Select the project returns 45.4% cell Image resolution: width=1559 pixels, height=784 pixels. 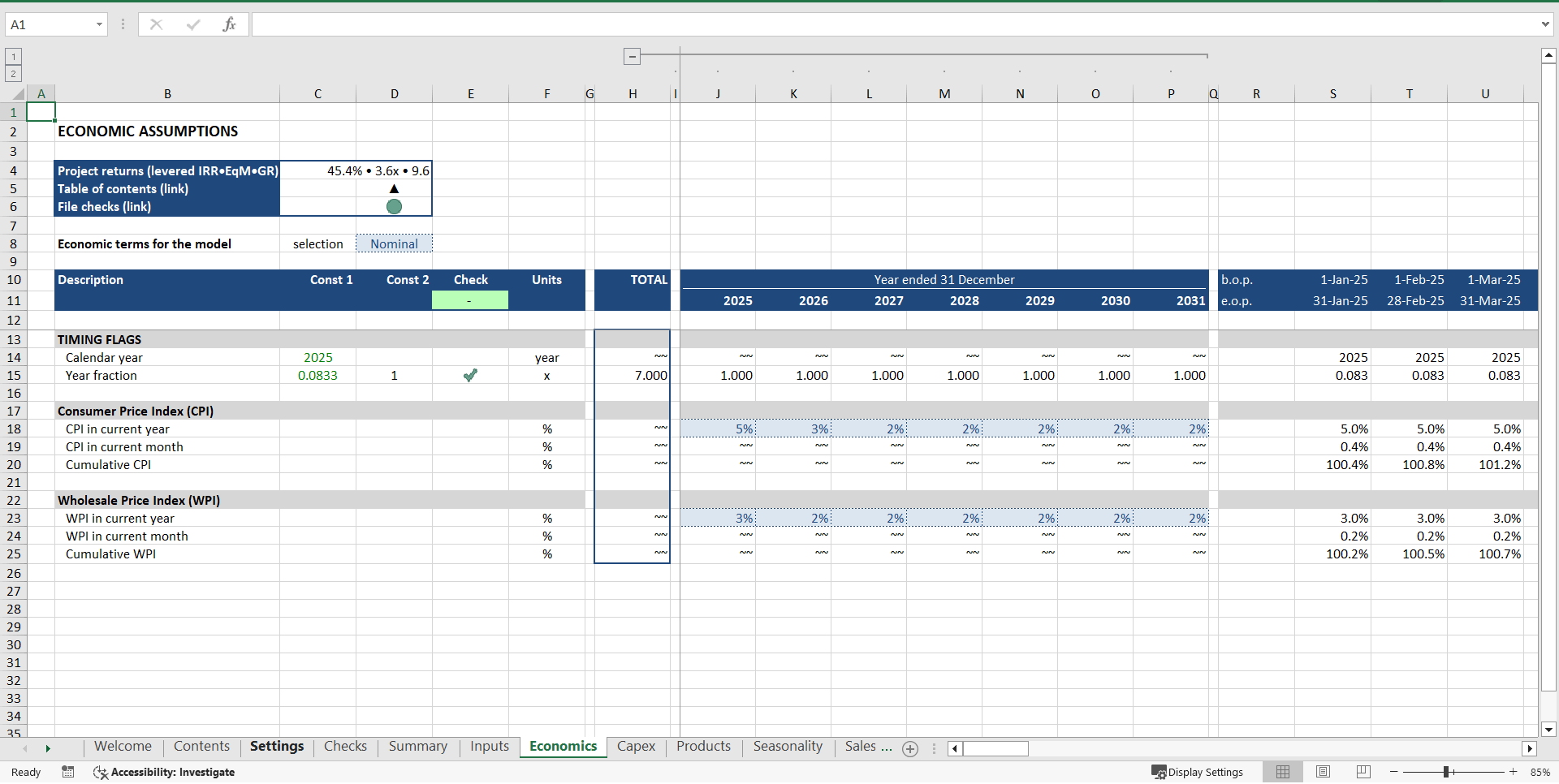click(356, 170)
